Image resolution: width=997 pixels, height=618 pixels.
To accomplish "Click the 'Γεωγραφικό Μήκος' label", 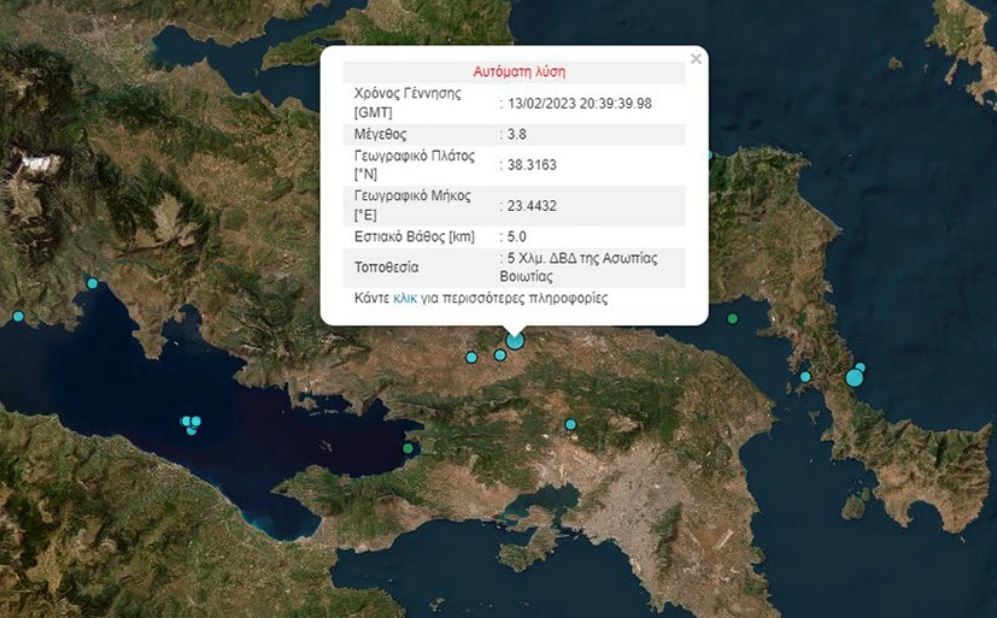I will [x=413, y=196].
